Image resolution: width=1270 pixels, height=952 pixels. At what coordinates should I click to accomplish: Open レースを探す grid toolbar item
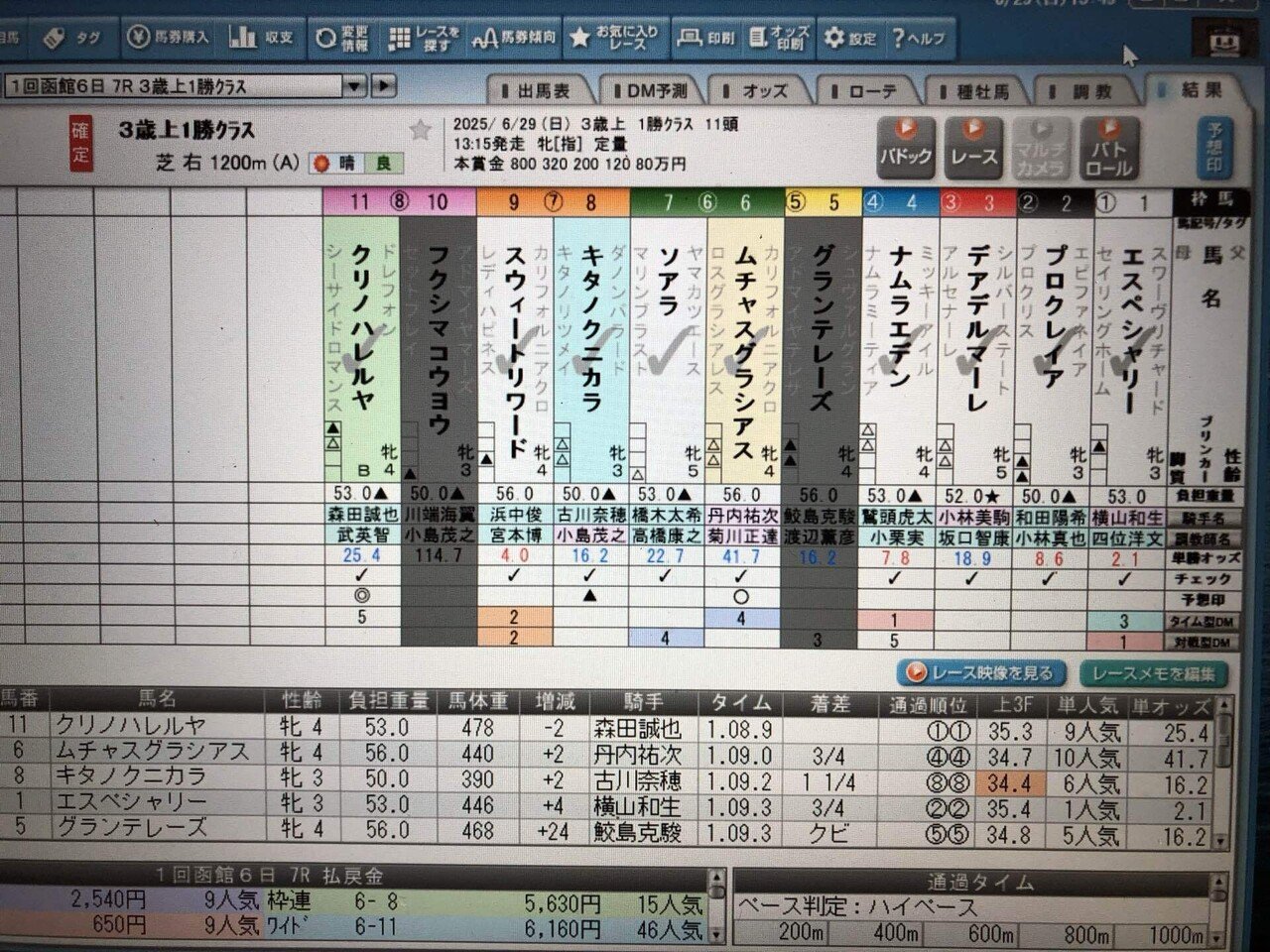[425, 38]
